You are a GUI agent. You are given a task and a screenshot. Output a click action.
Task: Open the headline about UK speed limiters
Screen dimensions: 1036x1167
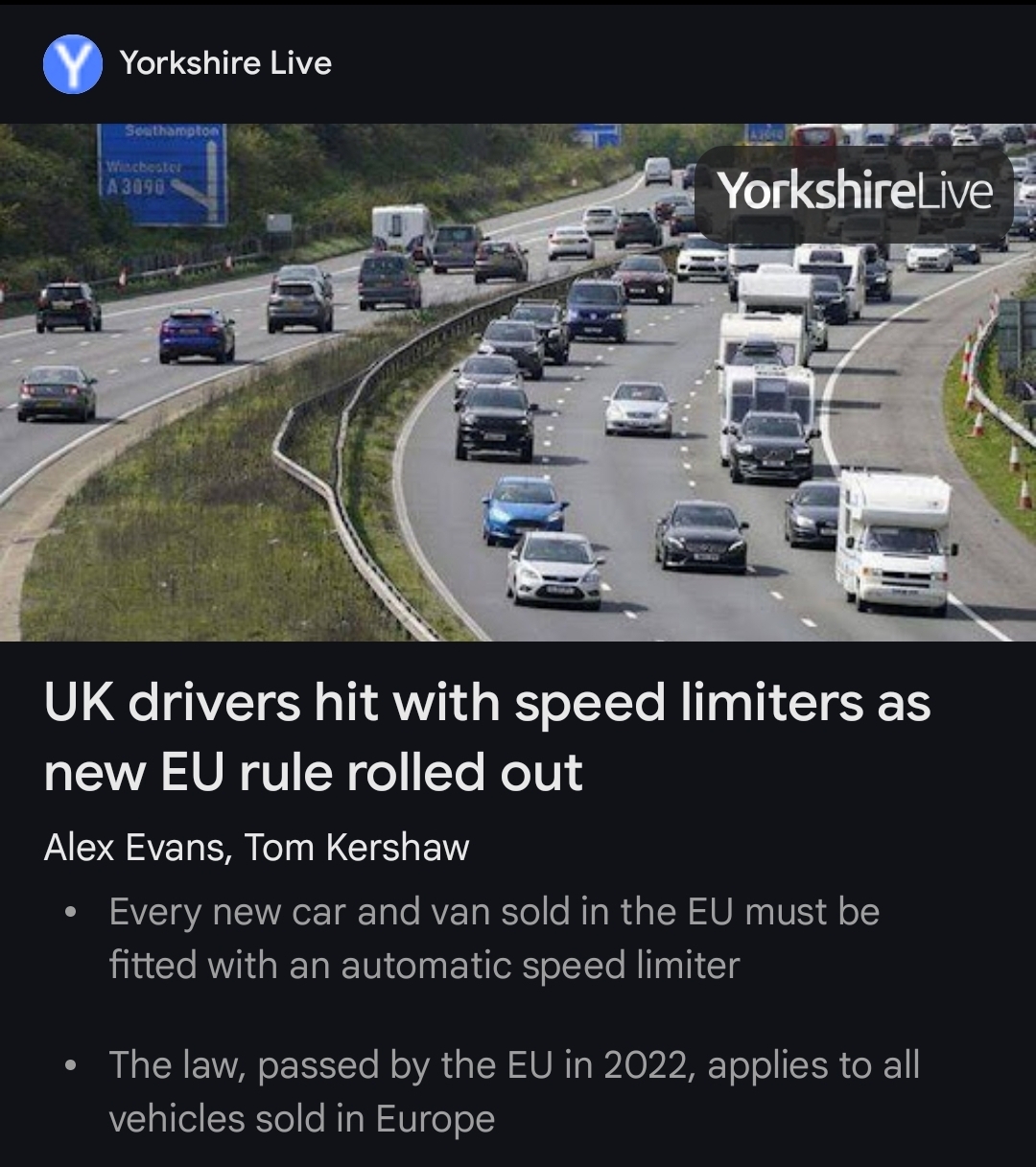486,736
